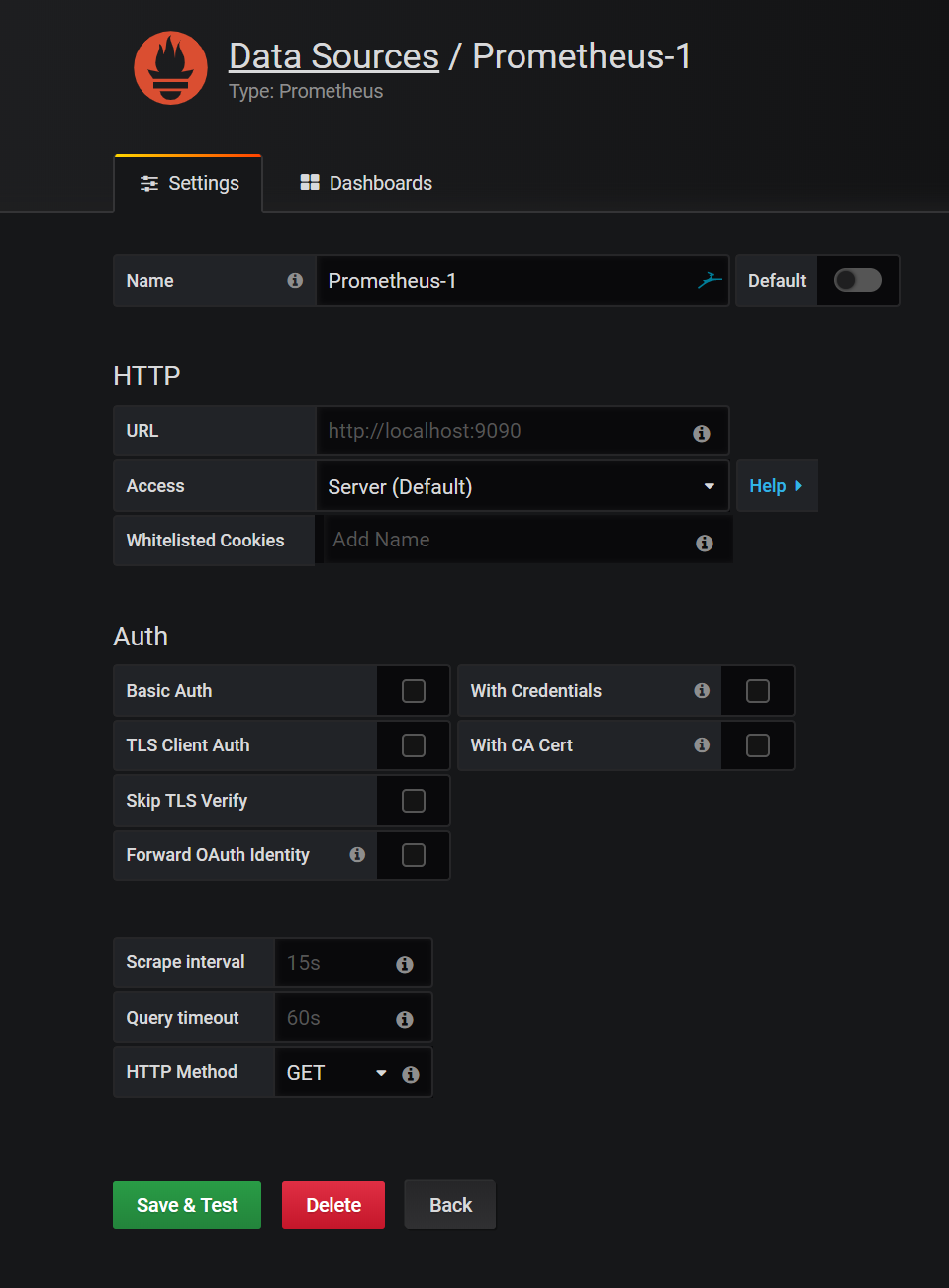
Task: Toggle the Default data source switch
Action: click(x=857, y=281)
